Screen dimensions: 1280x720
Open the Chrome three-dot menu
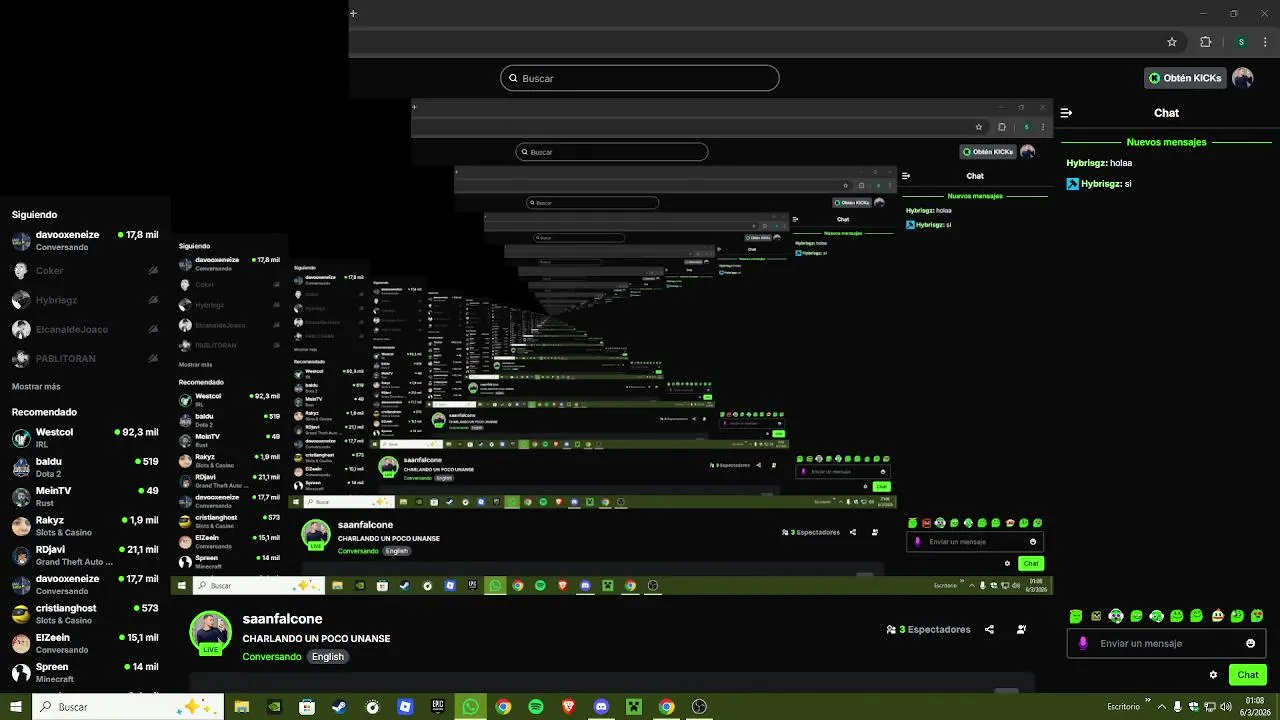(1266, 42)
